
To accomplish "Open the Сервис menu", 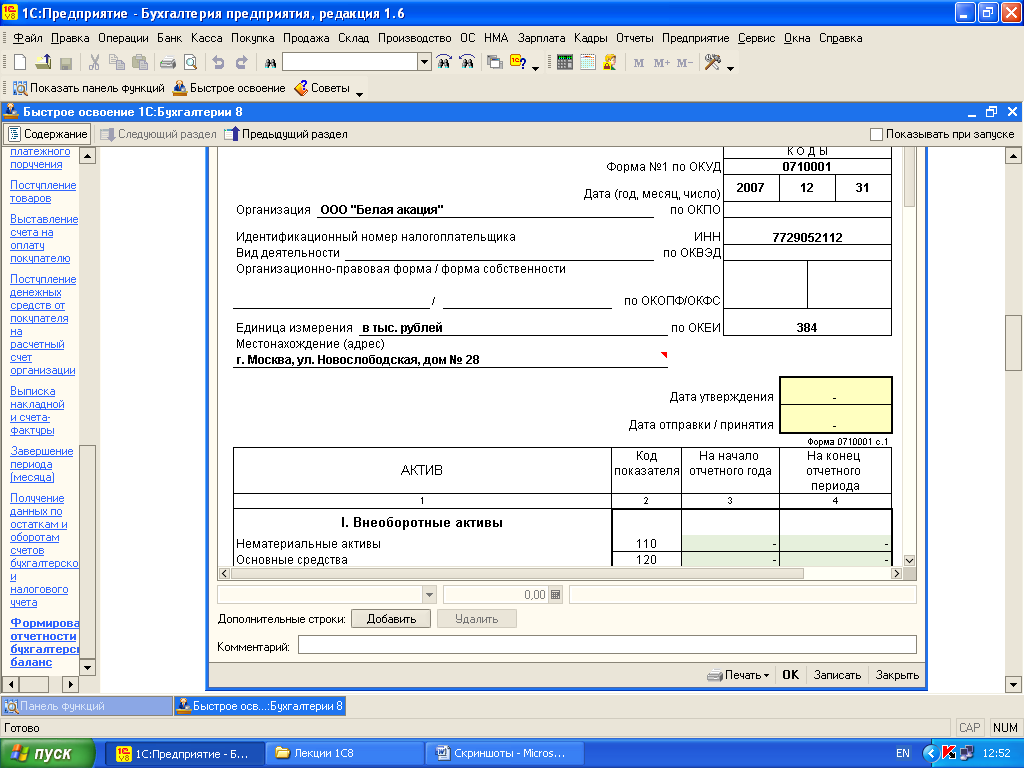I will coord(756,38).
